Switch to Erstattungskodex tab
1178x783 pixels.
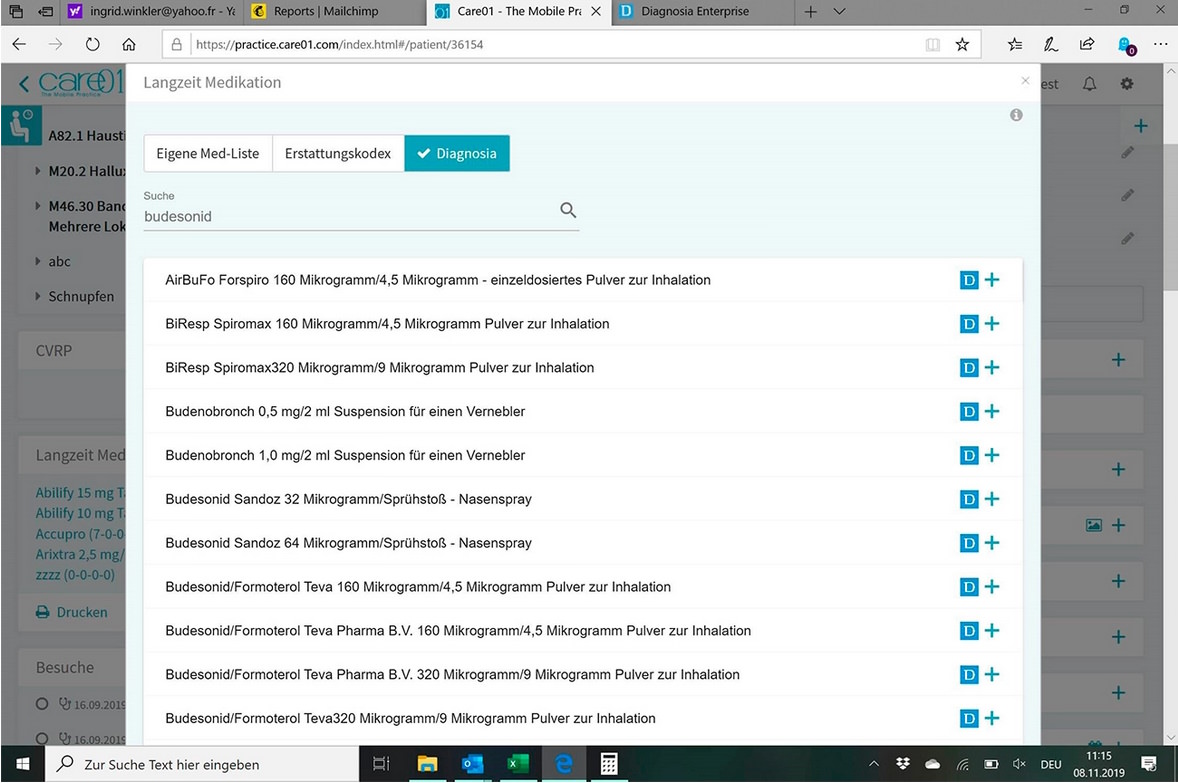tap(338, 153)
